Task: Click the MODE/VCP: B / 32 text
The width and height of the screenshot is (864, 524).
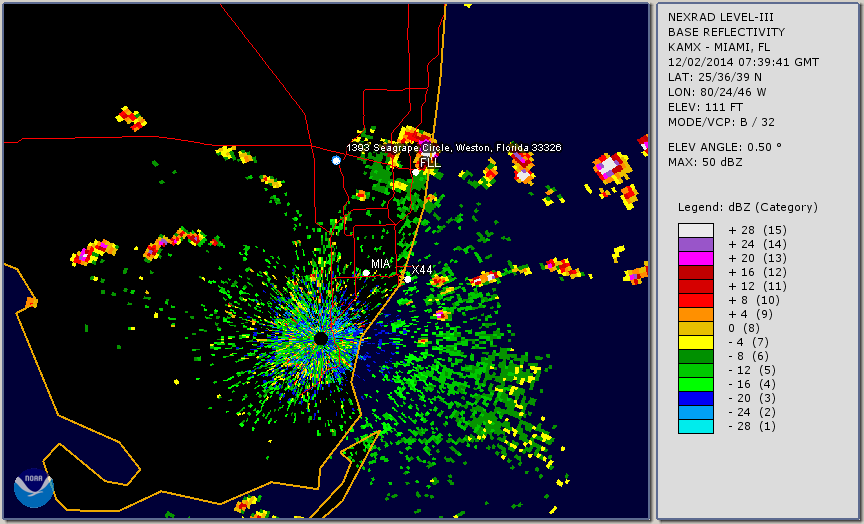Action: pos(721,122)
